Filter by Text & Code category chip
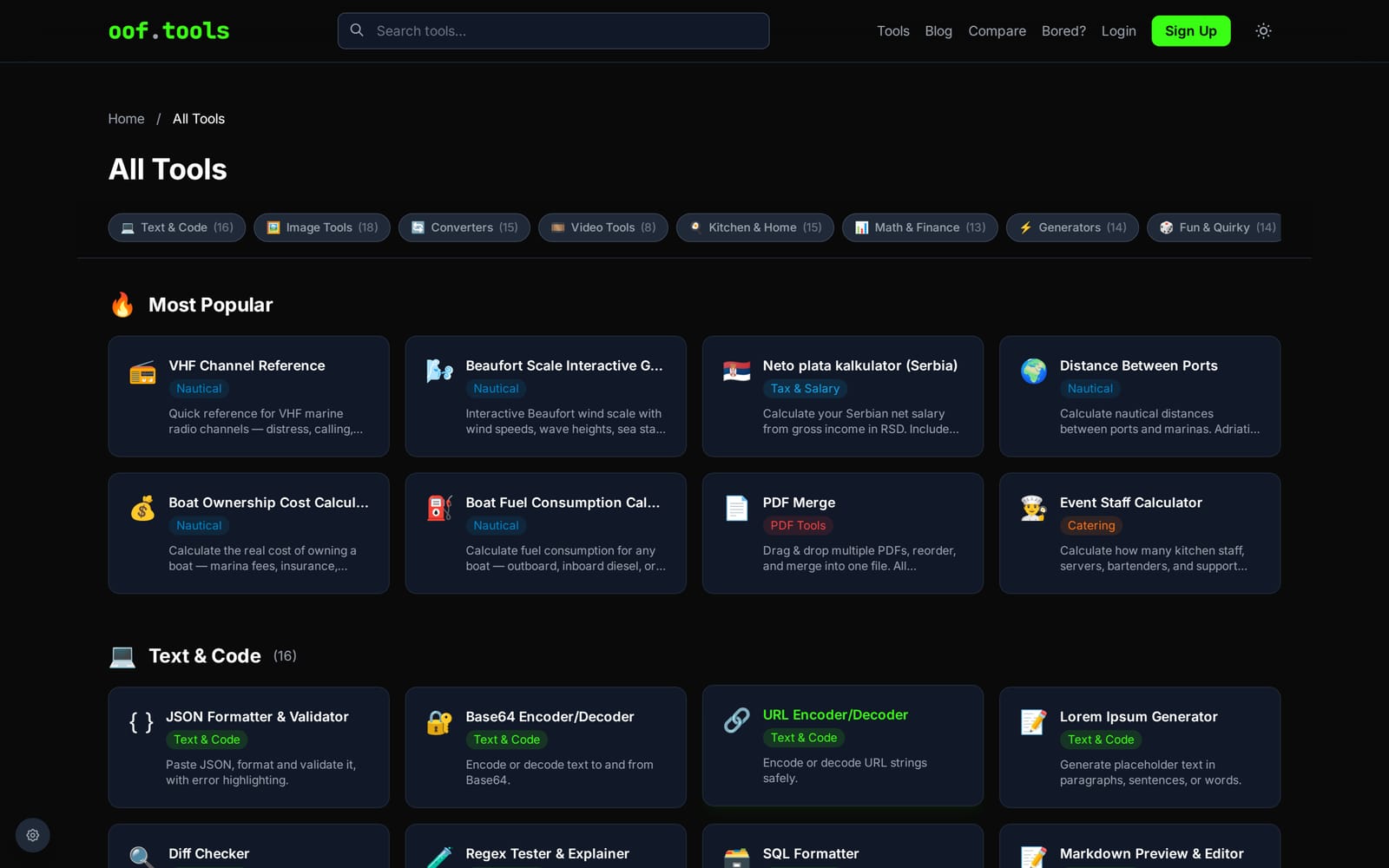The image size is (1389, 868). [176, 227]
